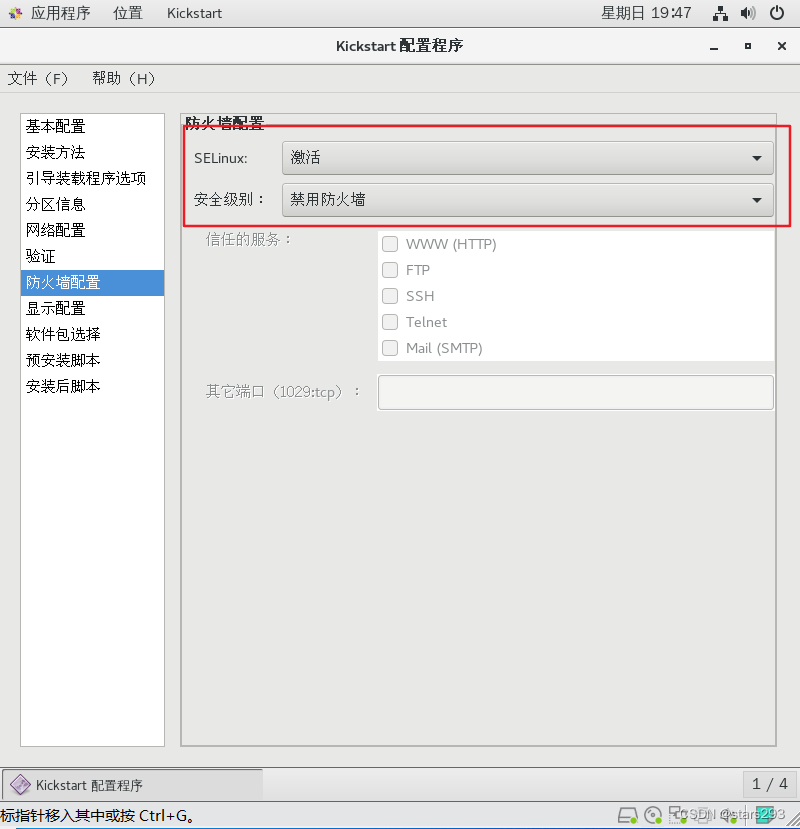
Task: Select 预安装脚本 in the sidebar
Action: point(93,360)
